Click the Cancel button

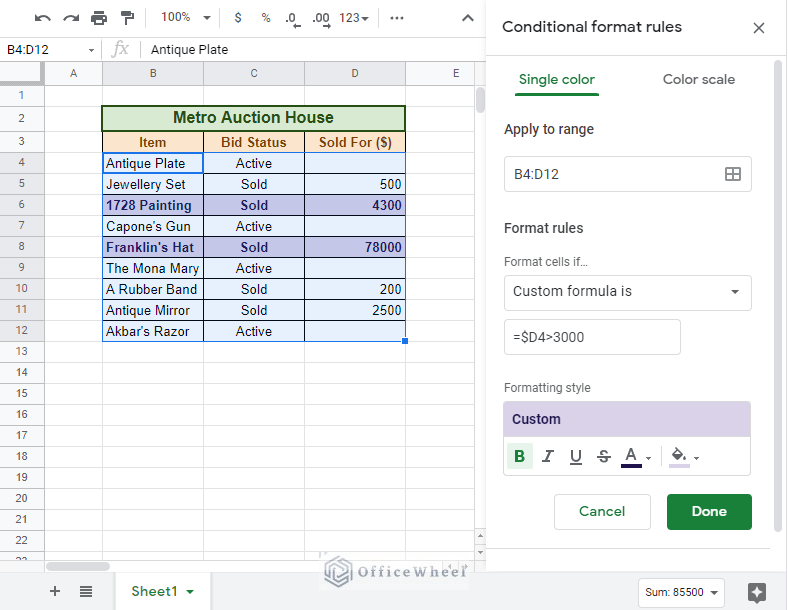click(x=602, y=511)
